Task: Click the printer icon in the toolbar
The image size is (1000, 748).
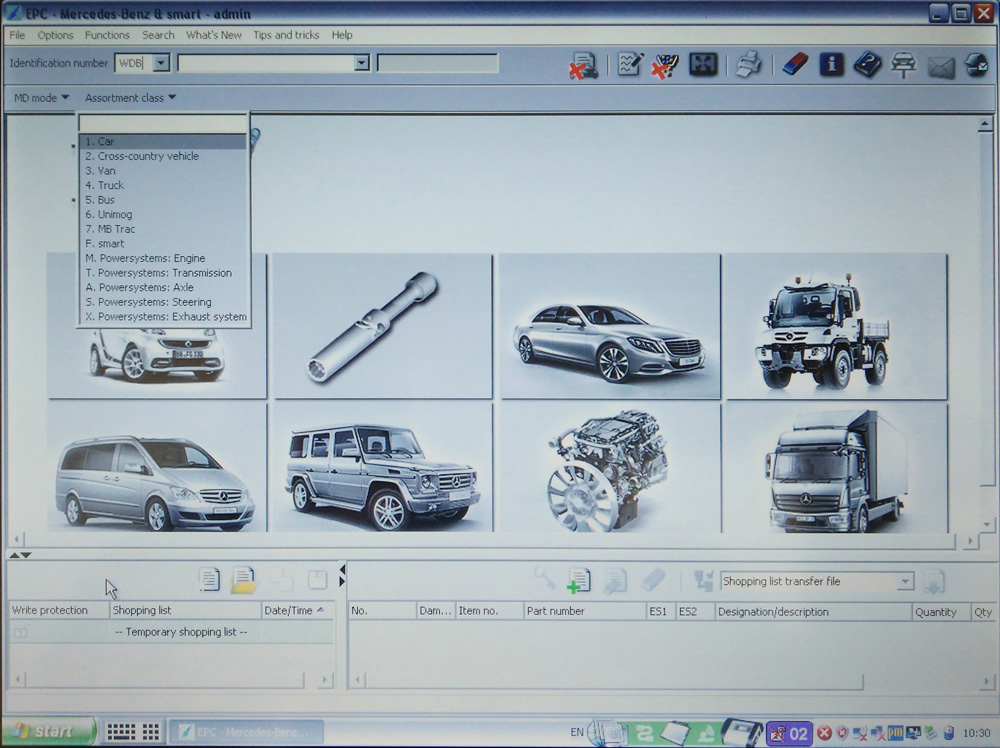Action: [x=748, y=64]
